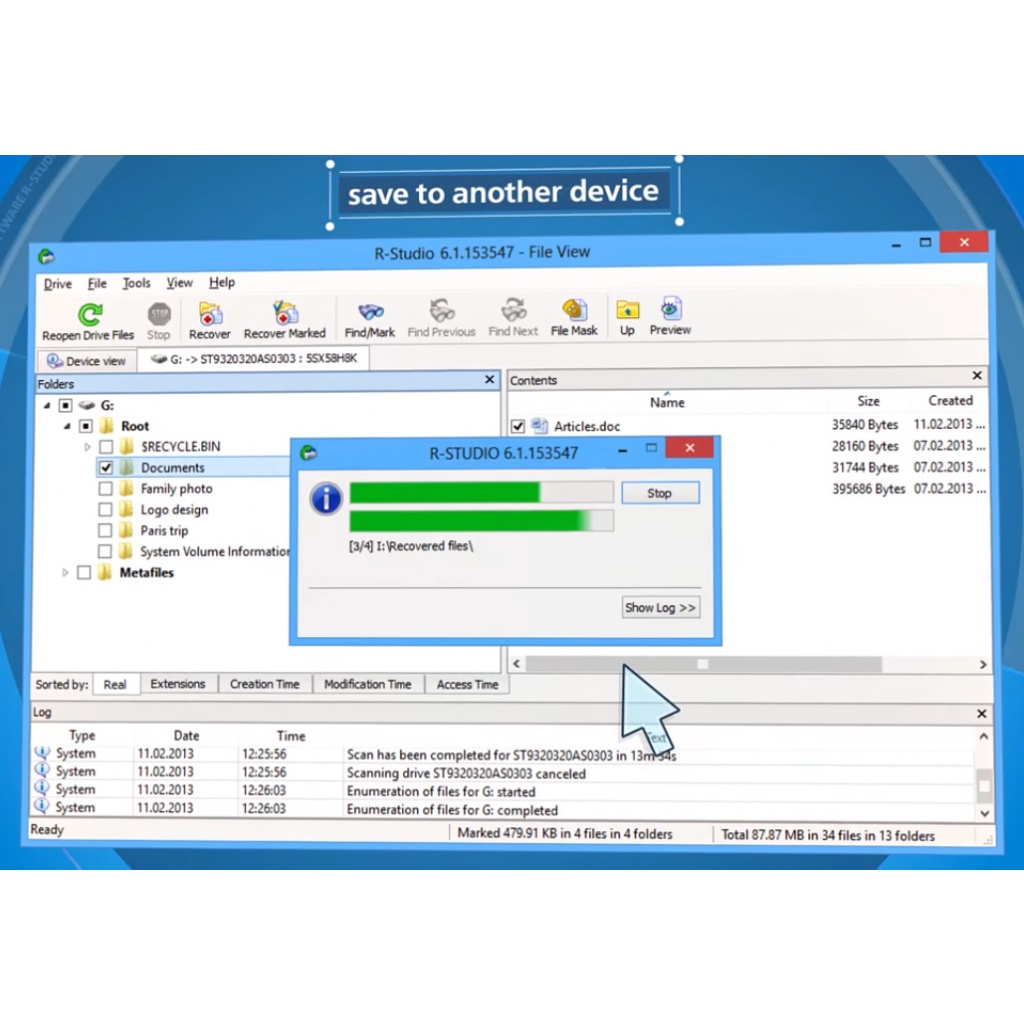Click the Stop toolbar icon
This screenshot has height=1024, width=1024.
(x=159, y=315)
